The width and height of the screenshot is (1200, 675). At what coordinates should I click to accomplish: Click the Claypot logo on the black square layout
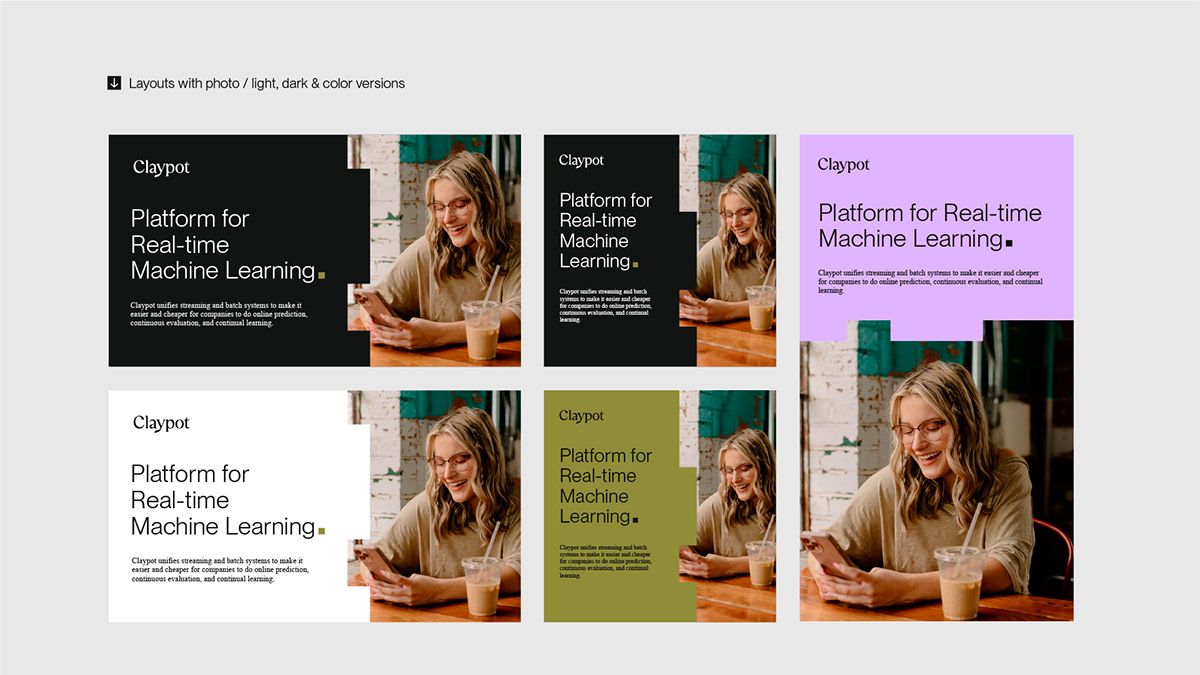pyautogui.click(x=580, y=160)
